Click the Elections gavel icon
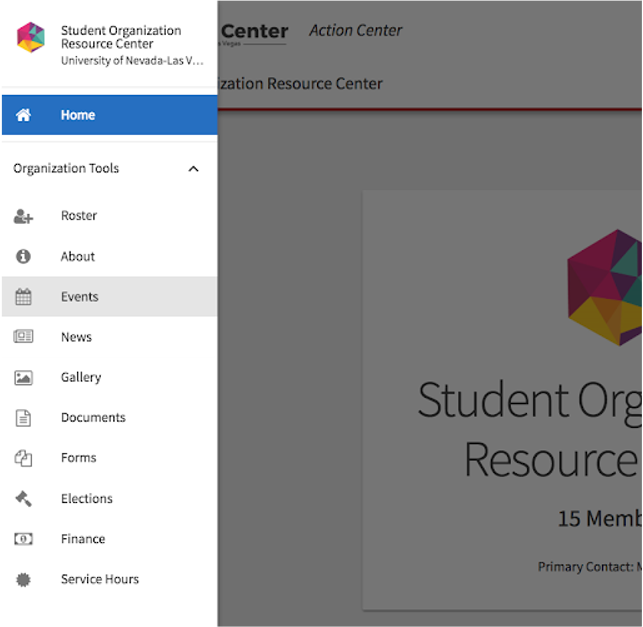 point(23,498)
